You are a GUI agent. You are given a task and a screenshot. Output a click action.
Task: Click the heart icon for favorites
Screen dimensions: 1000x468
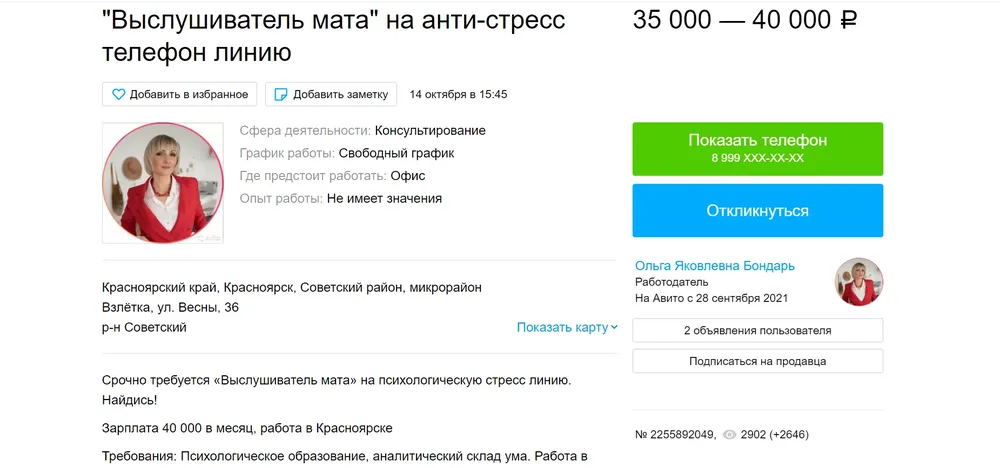tap(118, 94)
